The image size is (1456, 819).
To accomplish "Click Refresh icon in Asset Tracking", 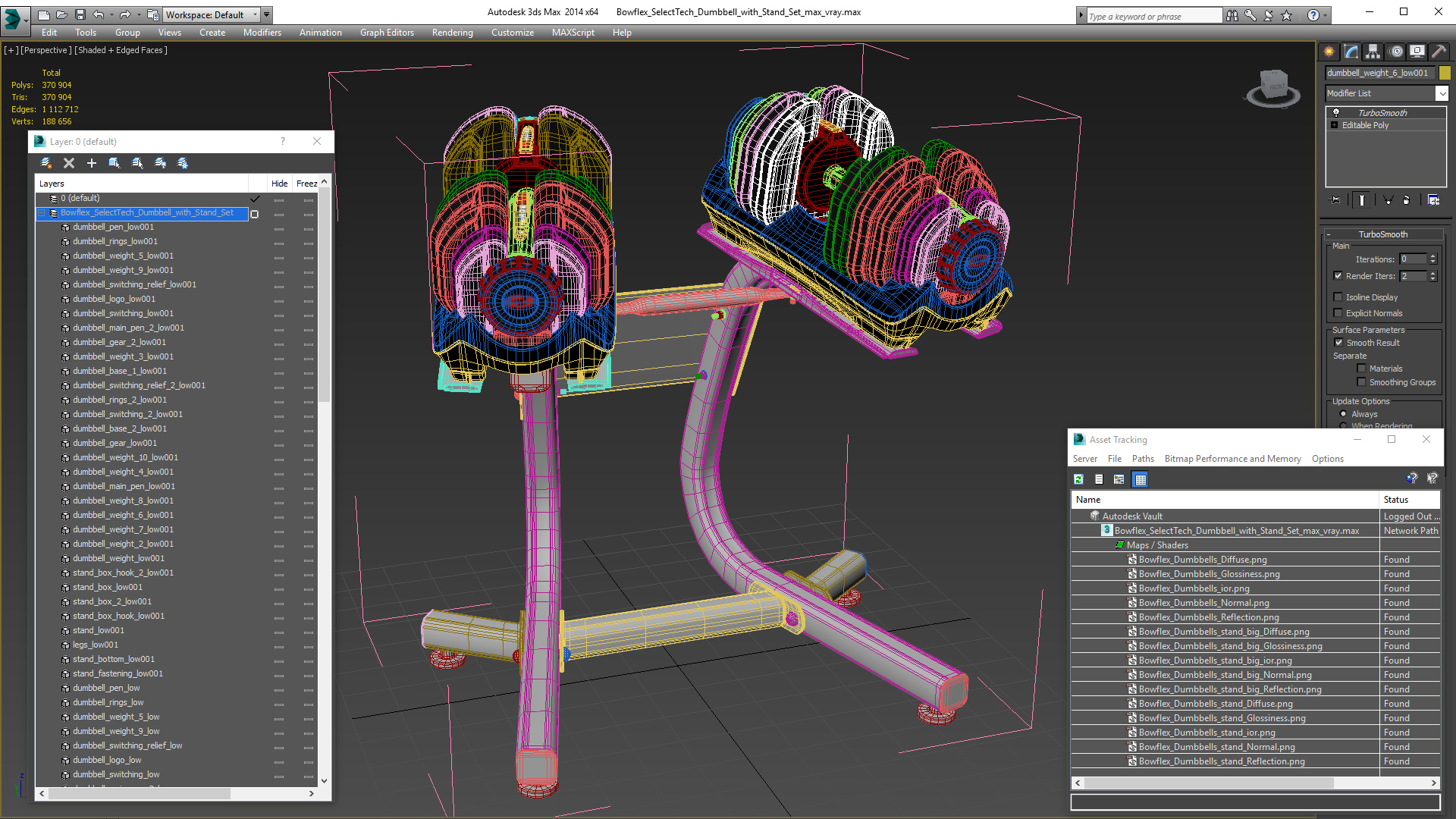I will pos(1078,479).
